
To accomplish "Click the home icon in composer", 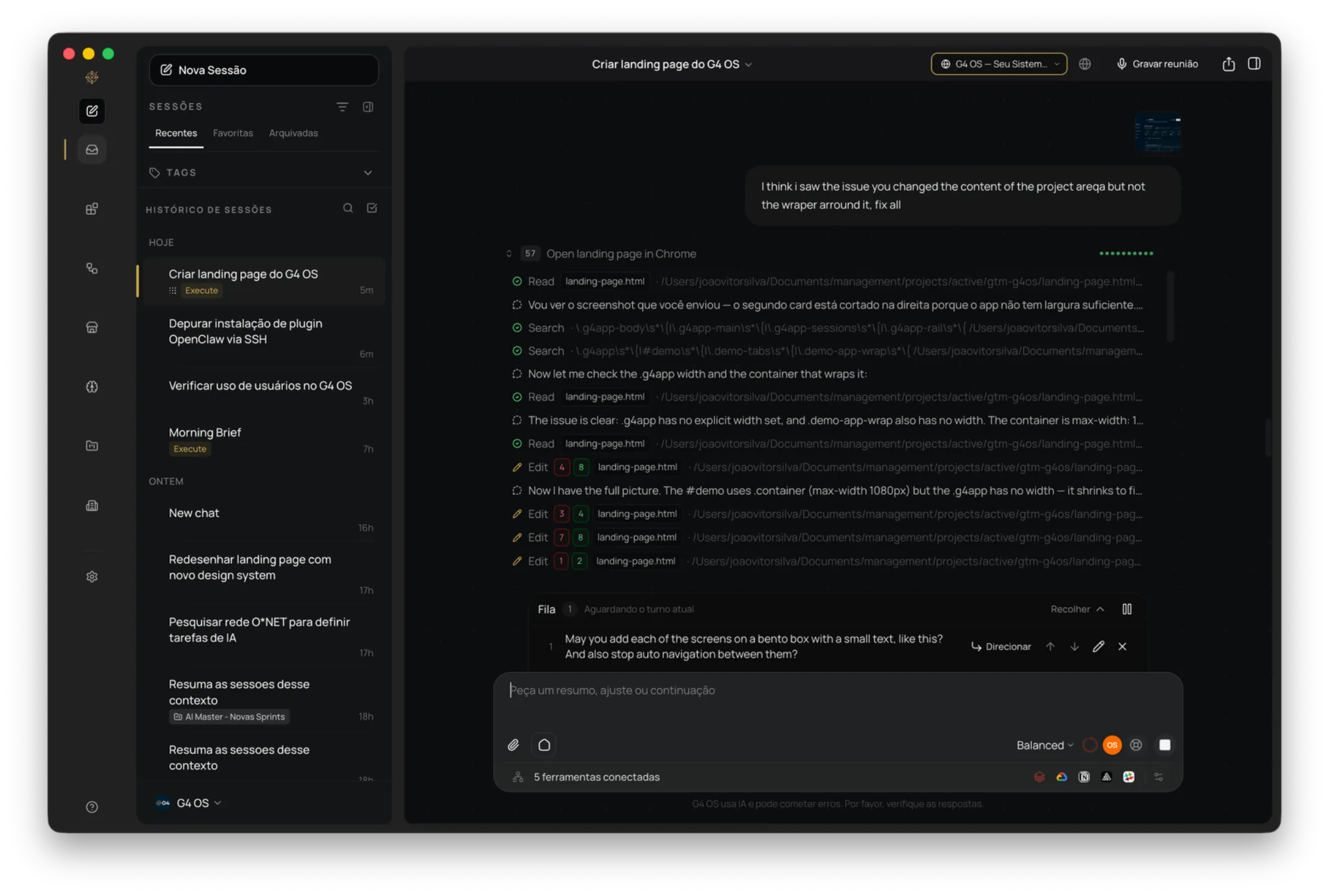I will [x=544, y=745].
